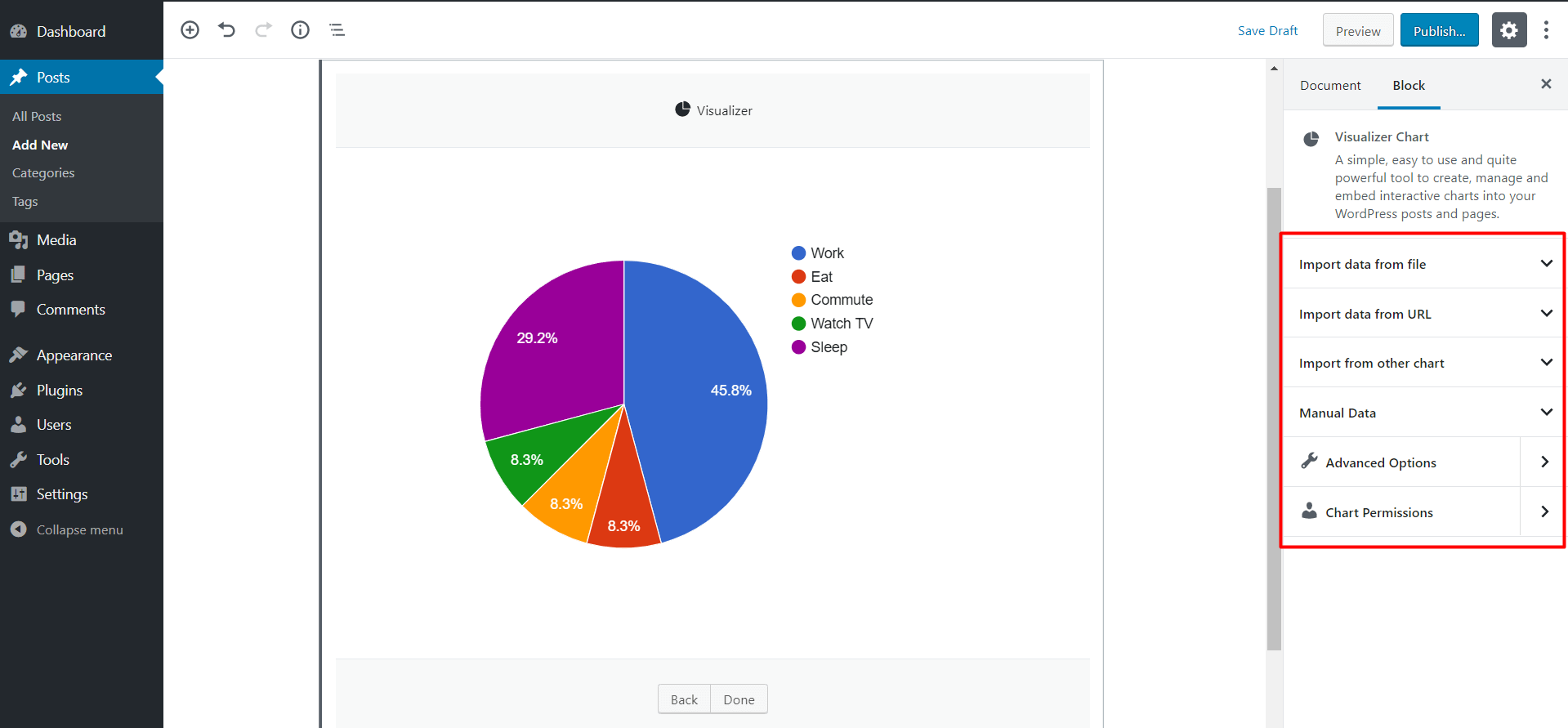Click the Chart Permissions person icon
1568x728 pixels.
(1309, 511)
